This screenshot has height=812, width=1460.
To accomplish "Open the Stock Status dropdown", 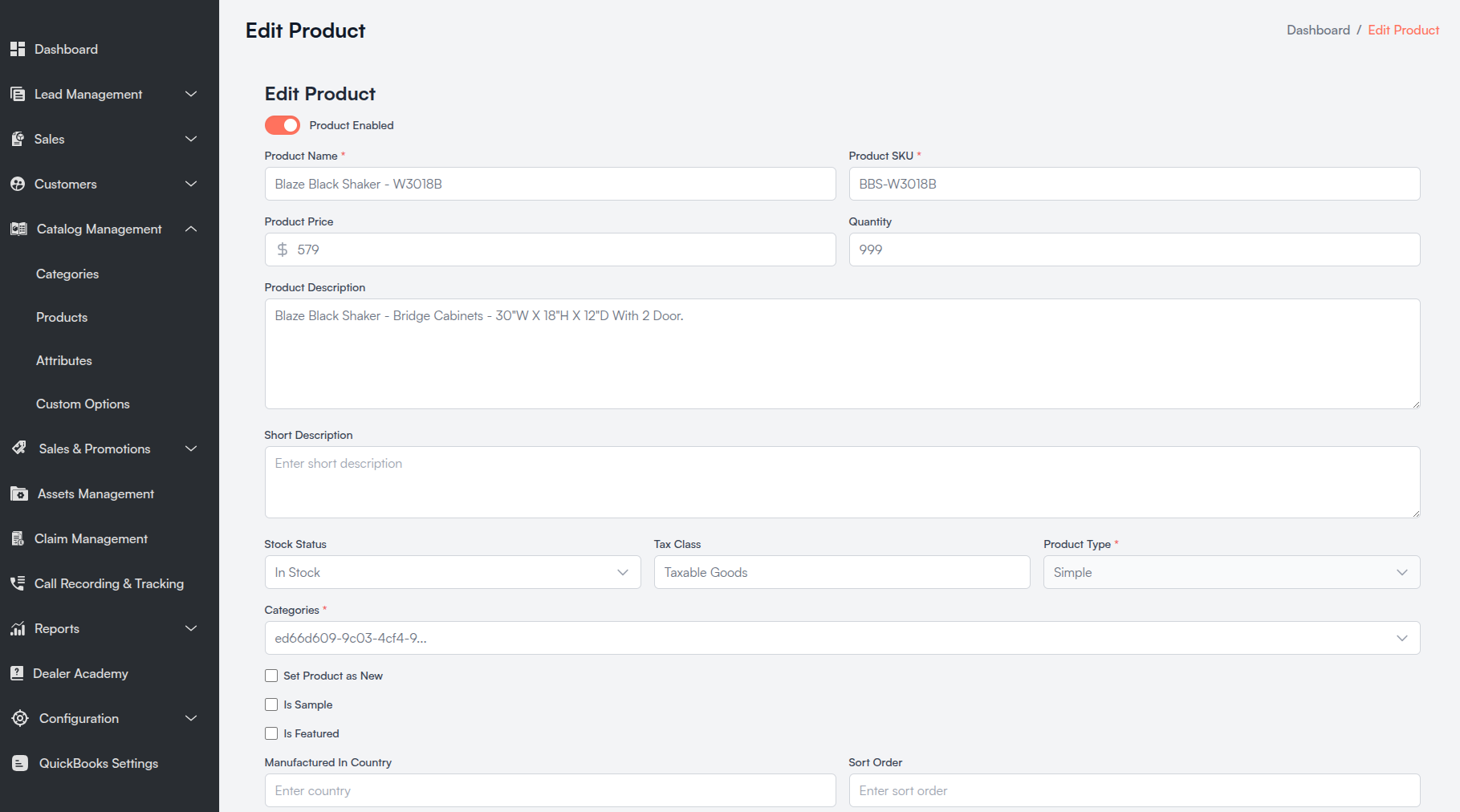I will [x=453, y=572].
